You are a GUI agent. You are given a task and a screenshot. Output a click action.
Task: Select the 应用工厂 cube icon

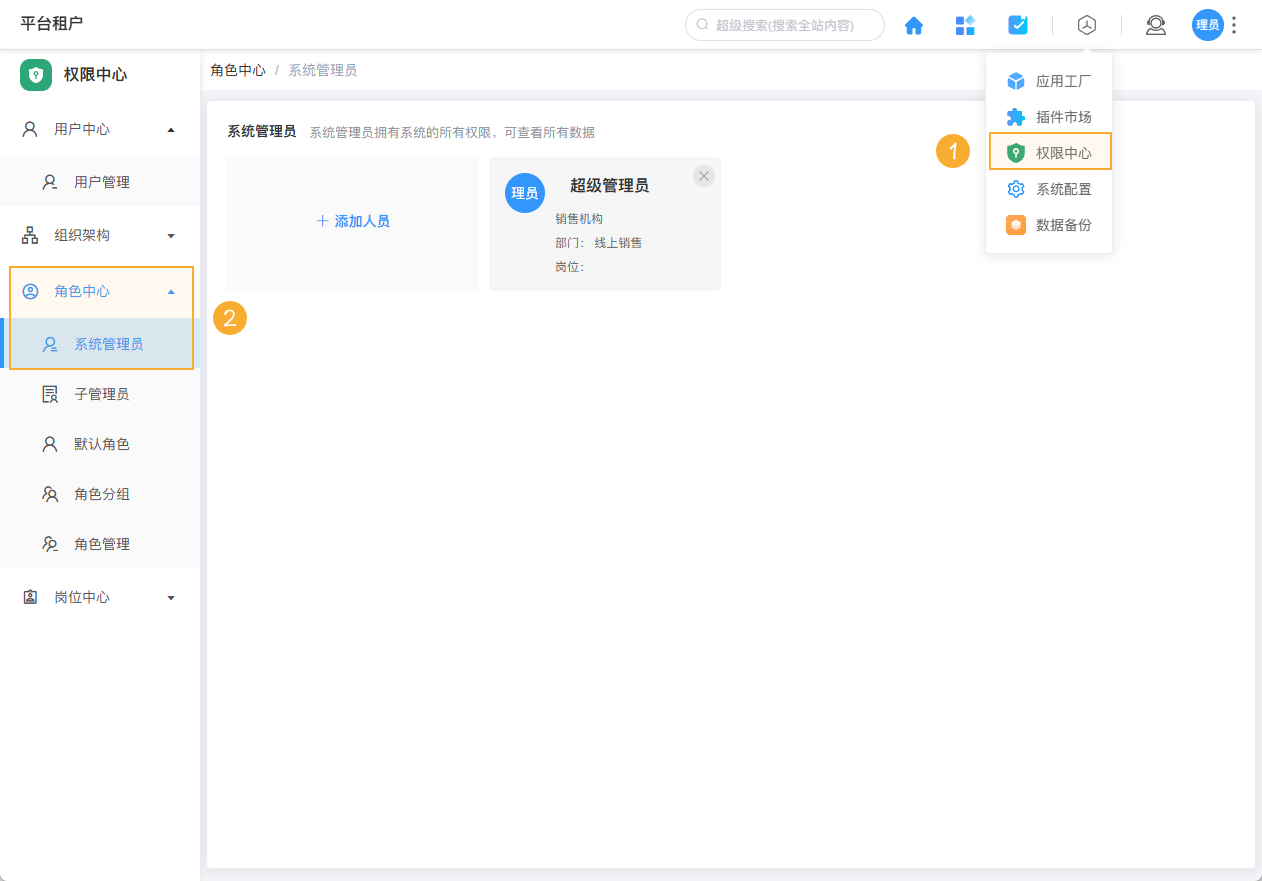1015,81
